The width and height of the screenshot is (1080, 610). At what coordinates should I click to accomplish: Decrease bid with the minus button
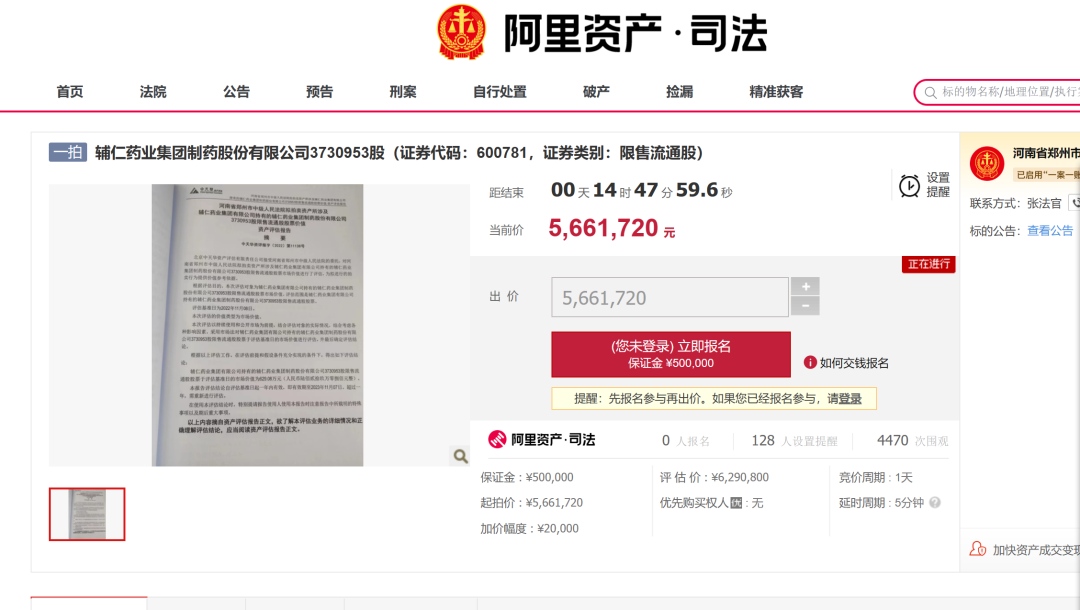[805, 307]
